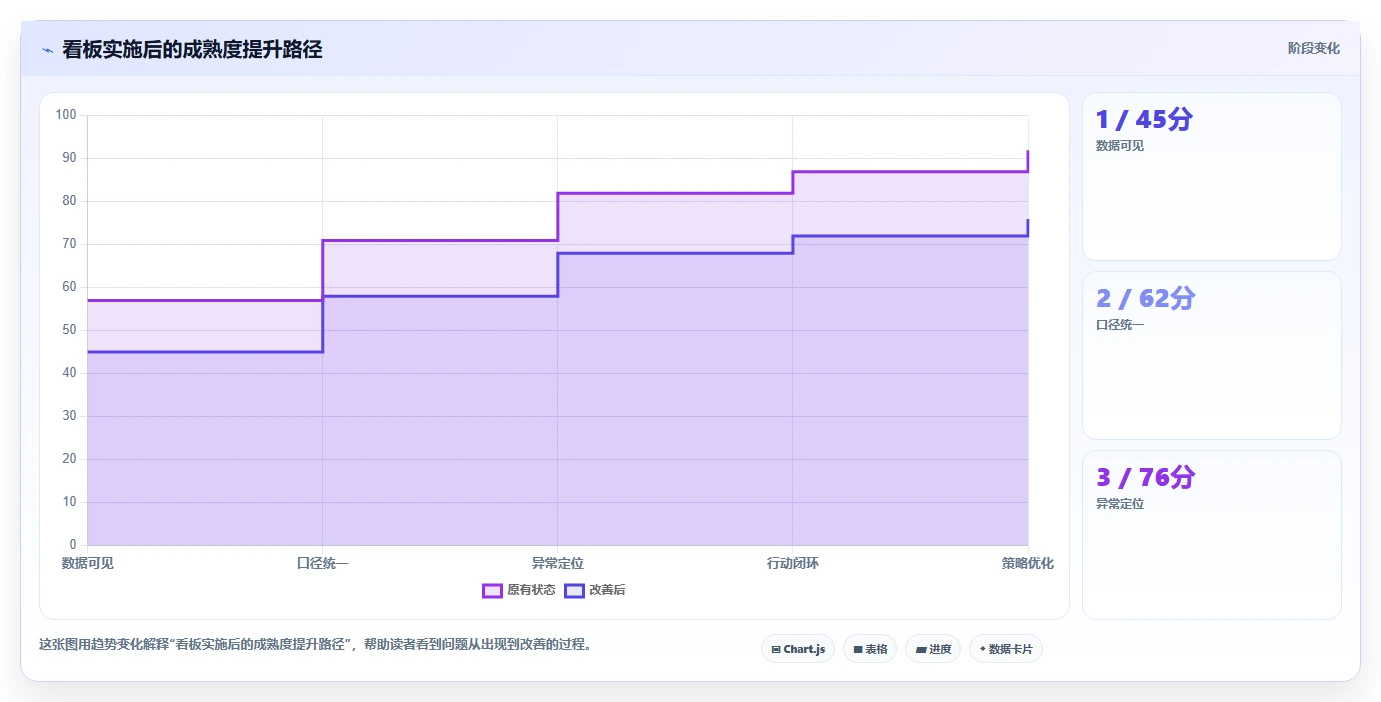Open the 3 / 76分 异常定位 card
Viewport: 1381px width, 702px height.
tap(1212, 535)
